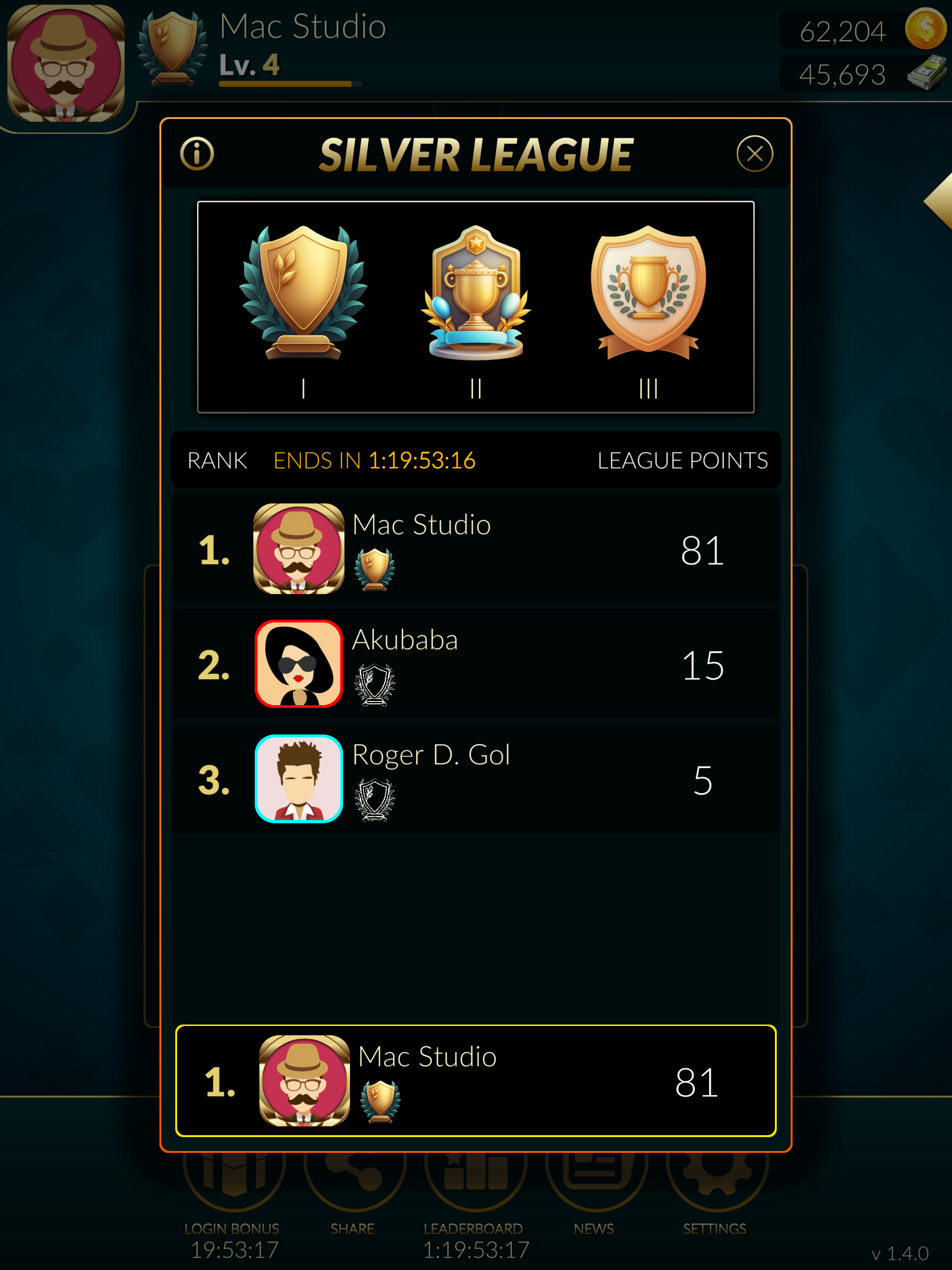The height and width of the screenshot is (1270, 952).
Task: Select the tier II trophy cup badge
Action: [x=476, y=292]
